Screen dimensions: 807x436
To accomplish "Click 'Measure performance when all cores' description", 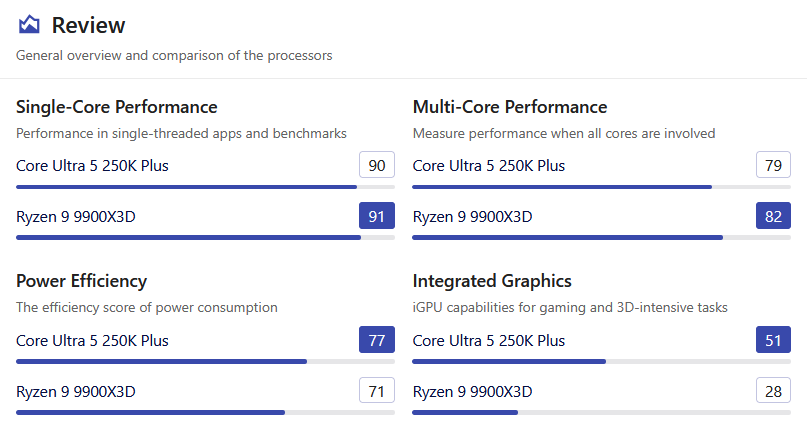I will pyautogui.click(x=564, y=134).
